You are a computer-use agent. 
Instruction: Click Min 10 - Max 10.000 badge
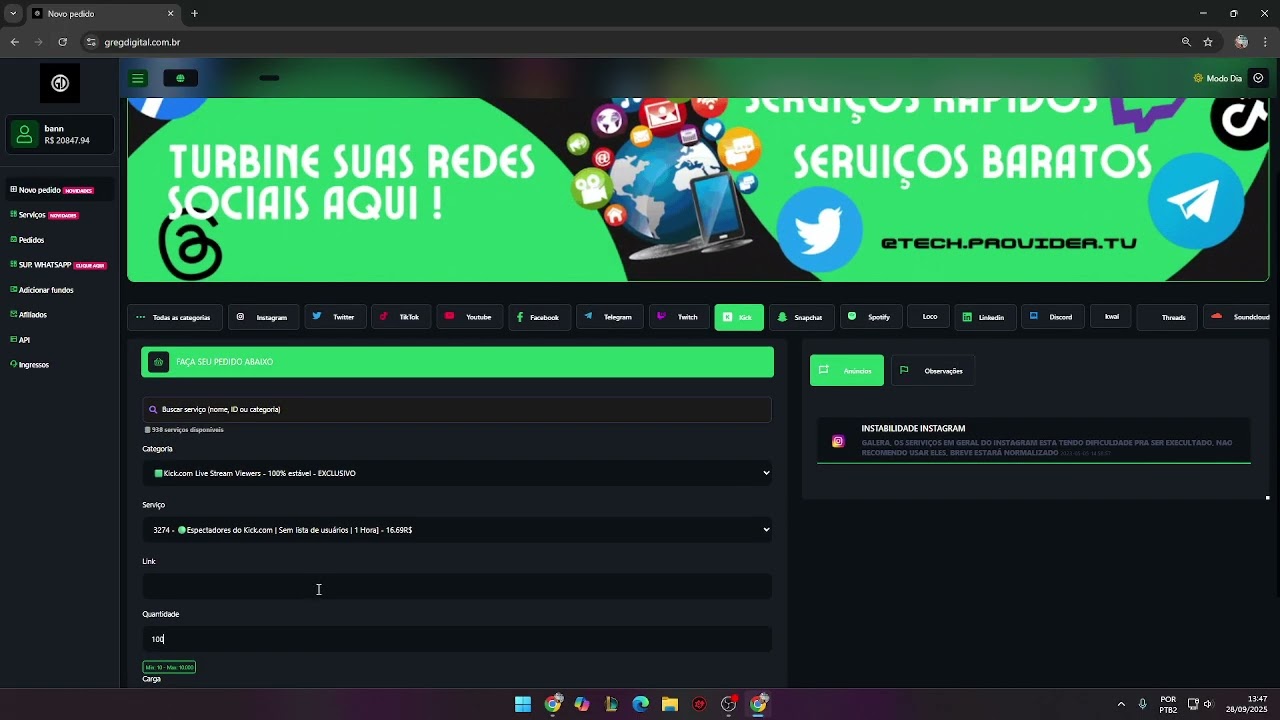pos(169,667)
